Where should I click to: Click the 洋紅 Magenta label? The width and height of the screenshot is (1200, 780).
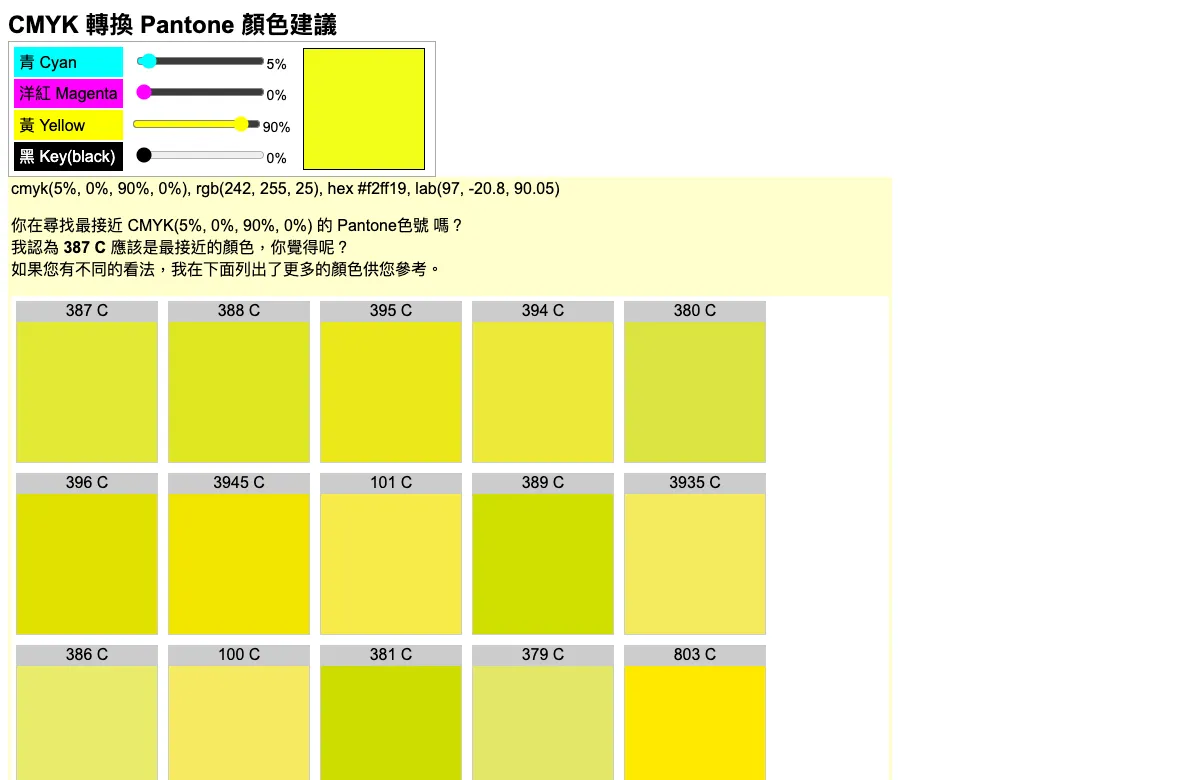tap(68, 93)
